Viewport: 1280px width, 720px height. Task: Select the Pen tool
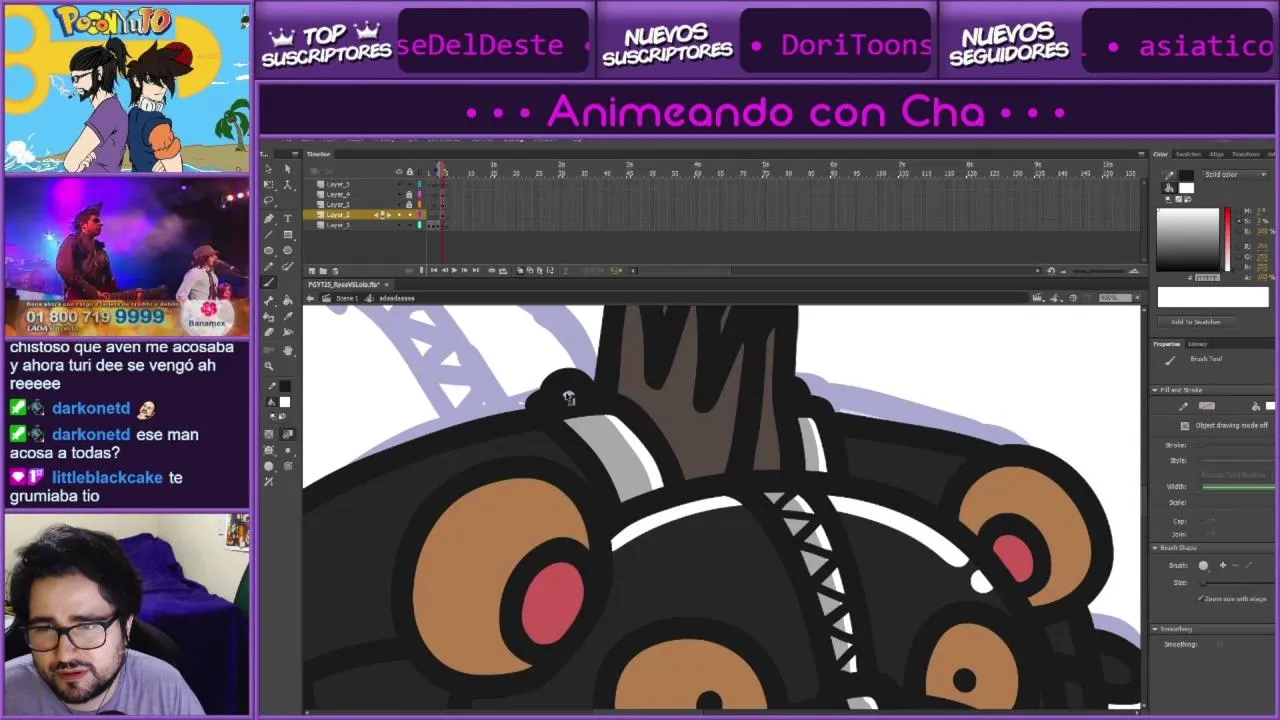pos(268,218)
